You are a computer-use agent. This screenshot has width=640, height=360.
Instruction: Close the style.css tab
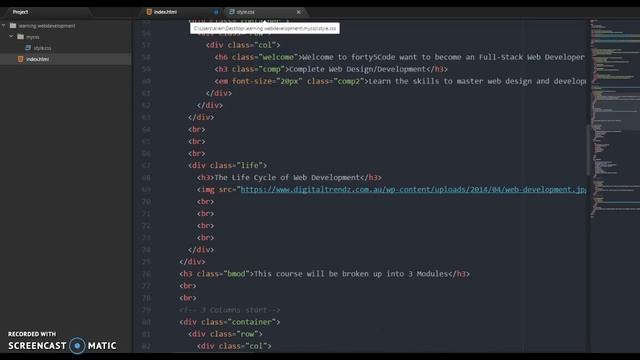coord(298,12)
